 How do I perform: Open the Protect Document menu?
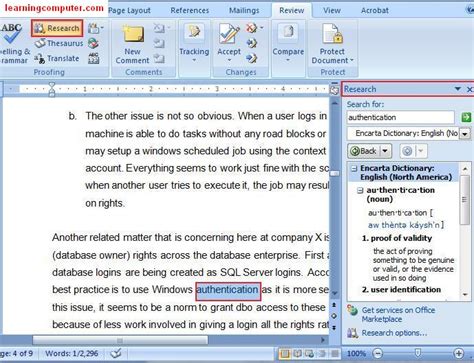(x=332, y=44)
